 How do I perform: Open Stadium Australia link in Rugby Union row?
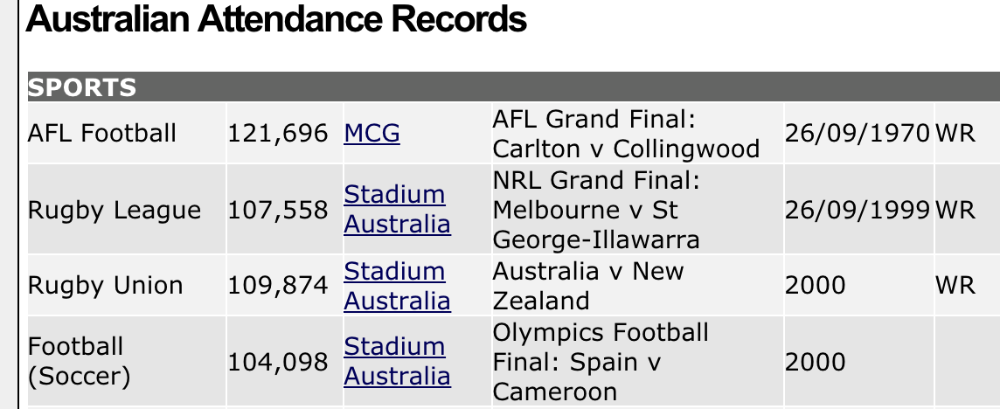[x=397, y=286]
